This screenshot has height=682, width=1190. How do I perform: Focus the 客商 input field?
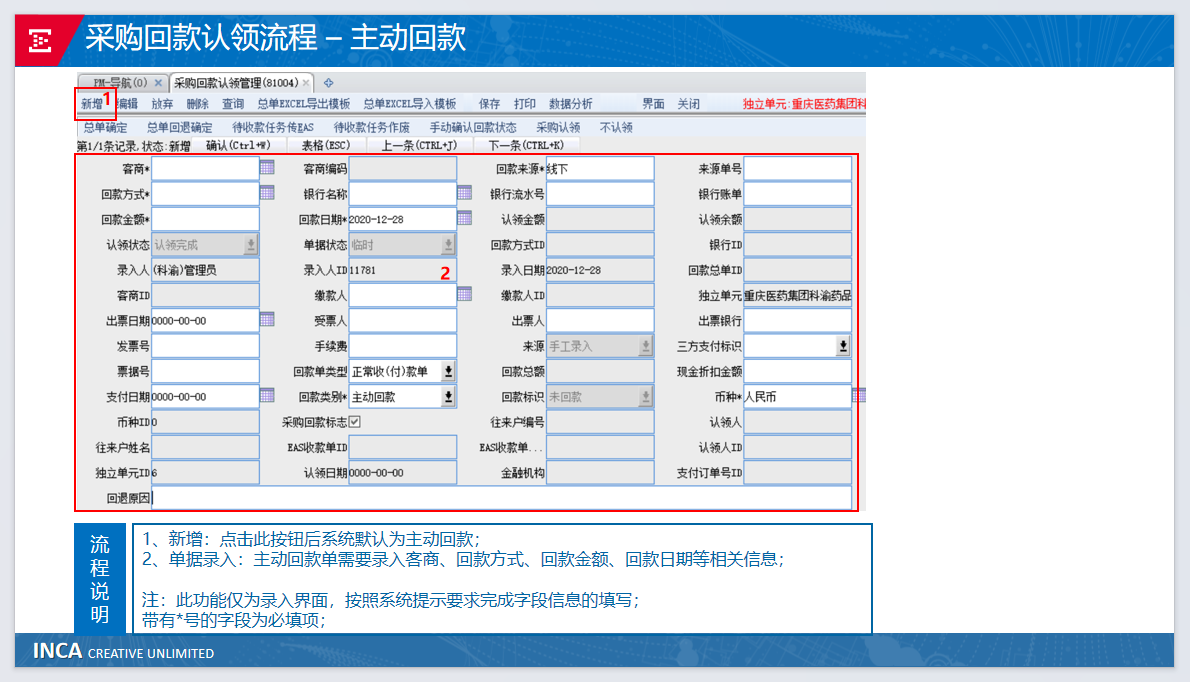tap(205, 168)
